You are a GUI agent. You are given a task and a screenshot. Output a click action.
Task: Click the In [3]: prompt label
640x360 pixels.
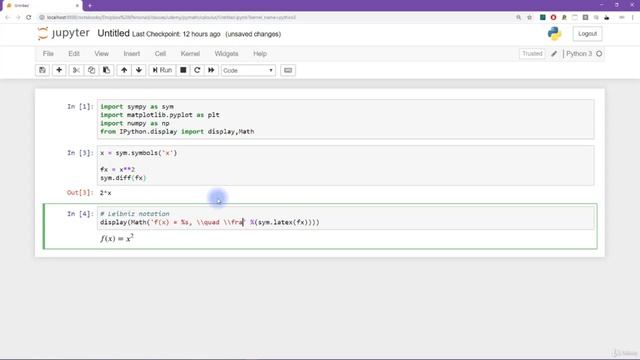pos(80,153)
